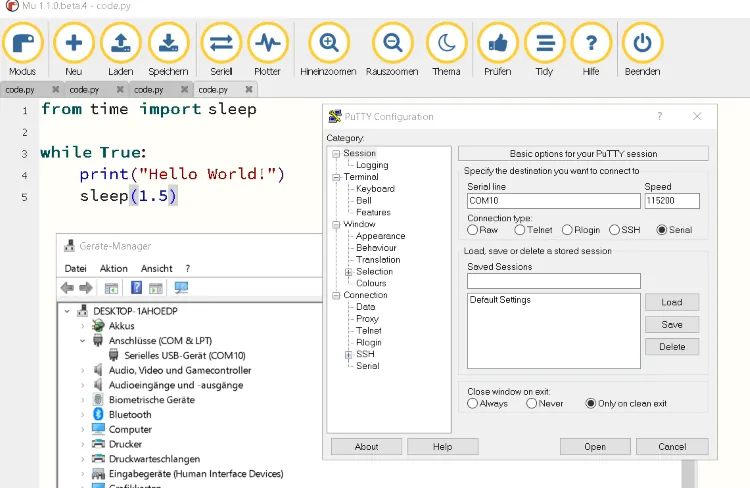Screen dimensions: 750x488
Task: Open the Aktion menu in Geräte-Manager
Action: pos(113,268)
